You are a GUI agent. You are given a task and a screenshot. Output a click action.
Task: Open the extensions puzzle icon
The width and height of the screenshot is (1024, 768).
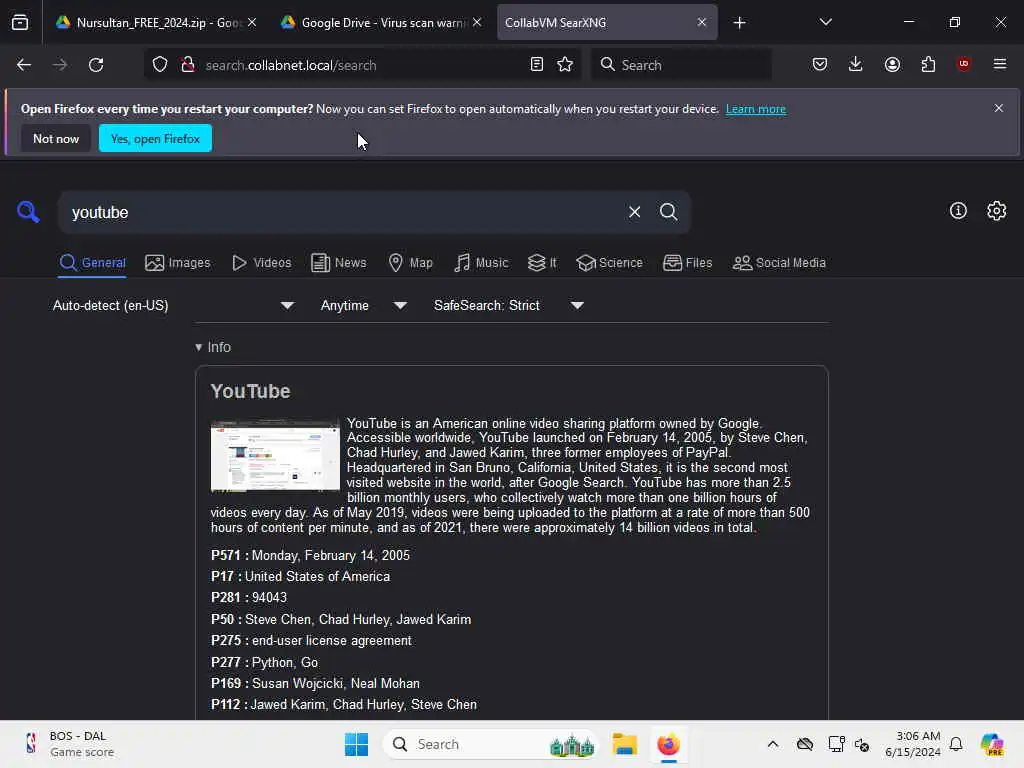[x=928, y=65]
